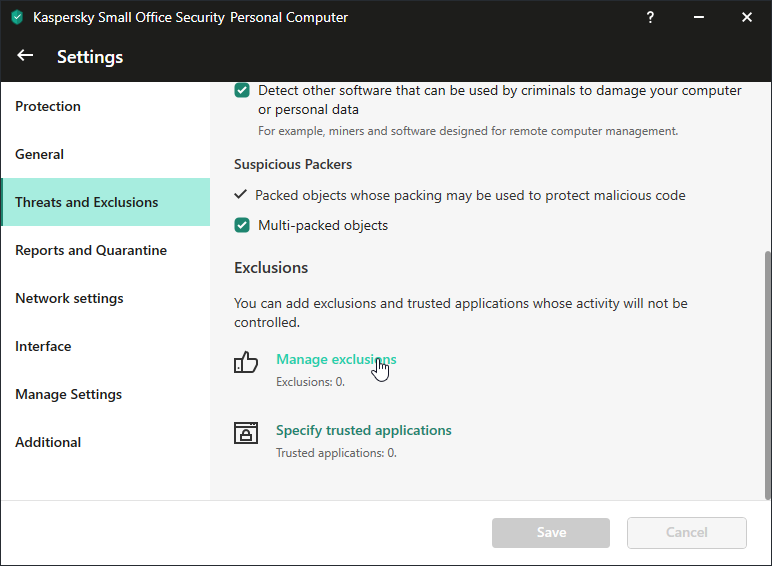
Task: Open the Manage exclusions link
Action: click(x=336, y=359)
